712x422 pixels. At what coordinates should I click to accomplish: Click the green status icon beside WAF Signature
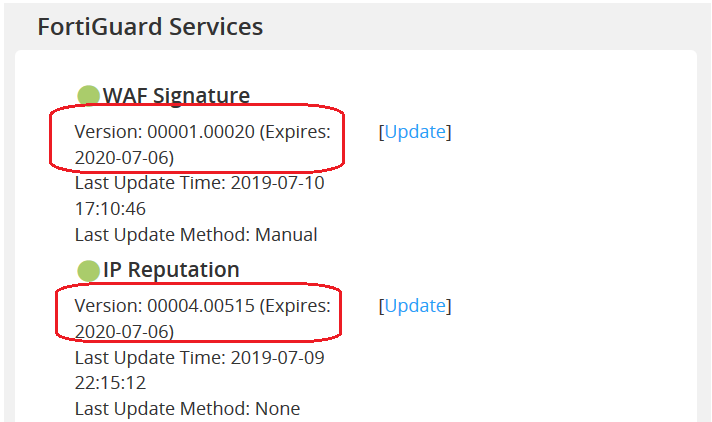[x=89, y=96]
